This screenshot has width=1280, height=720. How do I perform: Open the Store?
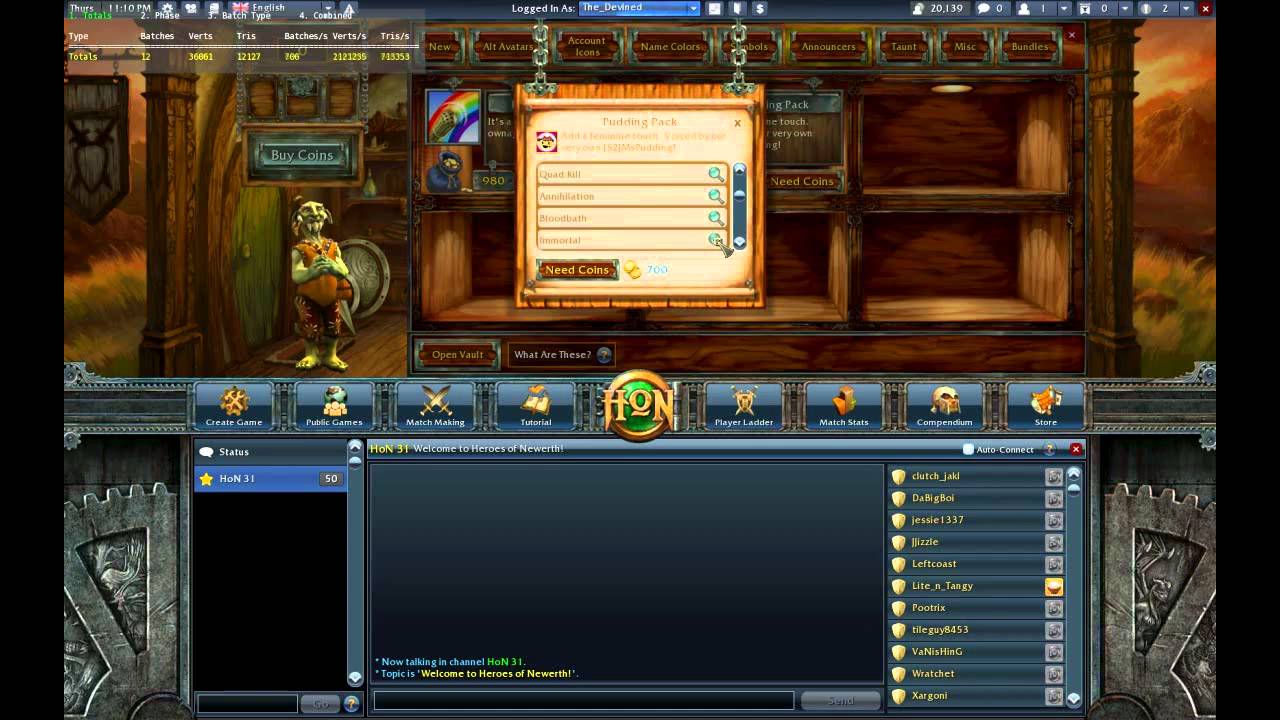[1045, 406]
